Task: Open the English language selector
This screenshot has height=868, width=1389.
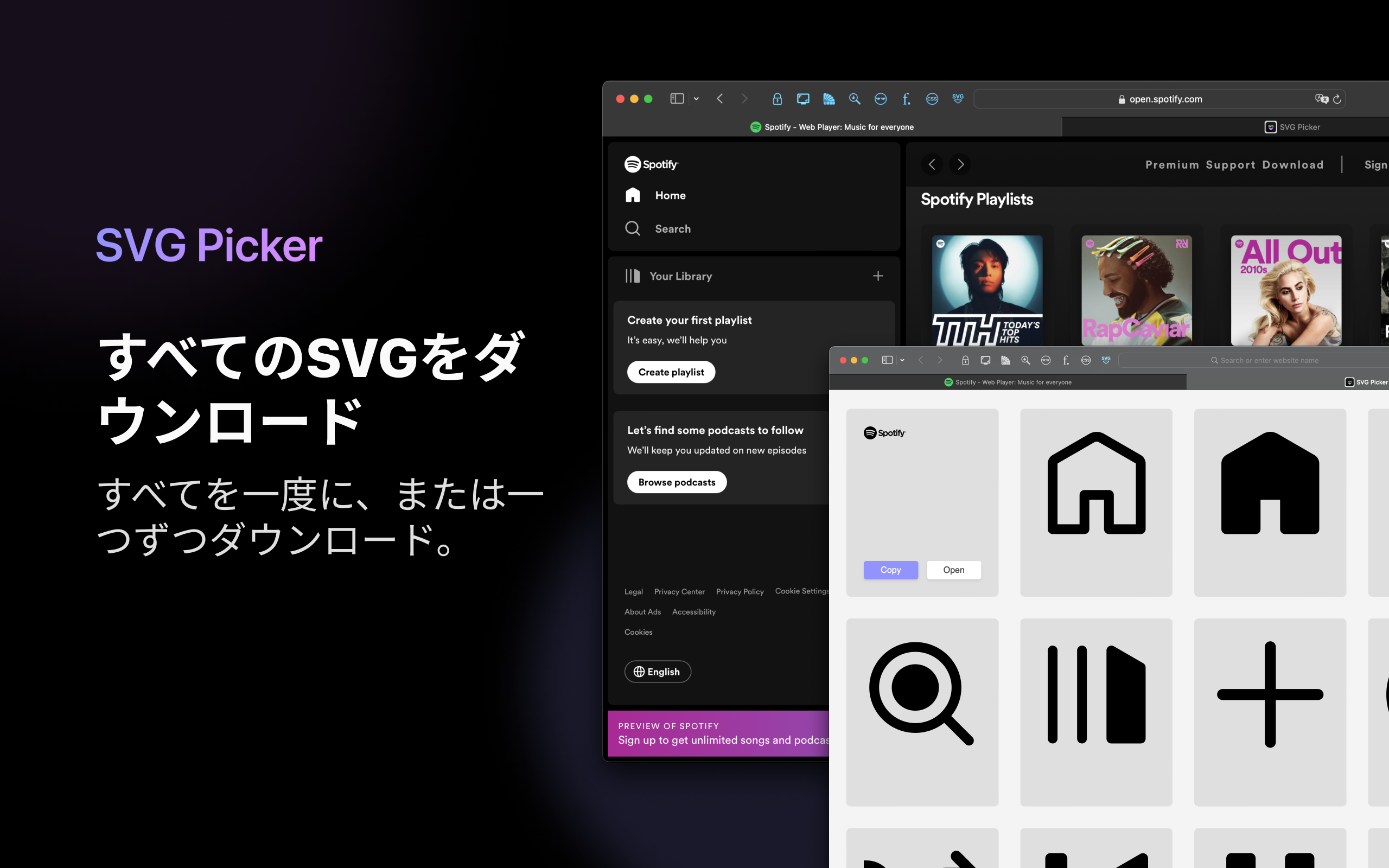Action: point(658,672)
